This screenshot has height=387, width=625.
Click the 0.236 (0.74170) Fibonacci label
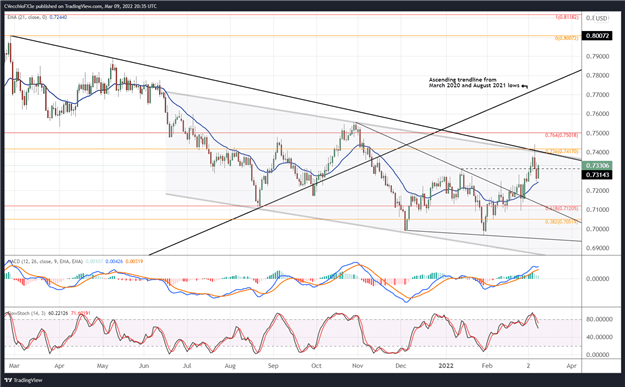561,151
